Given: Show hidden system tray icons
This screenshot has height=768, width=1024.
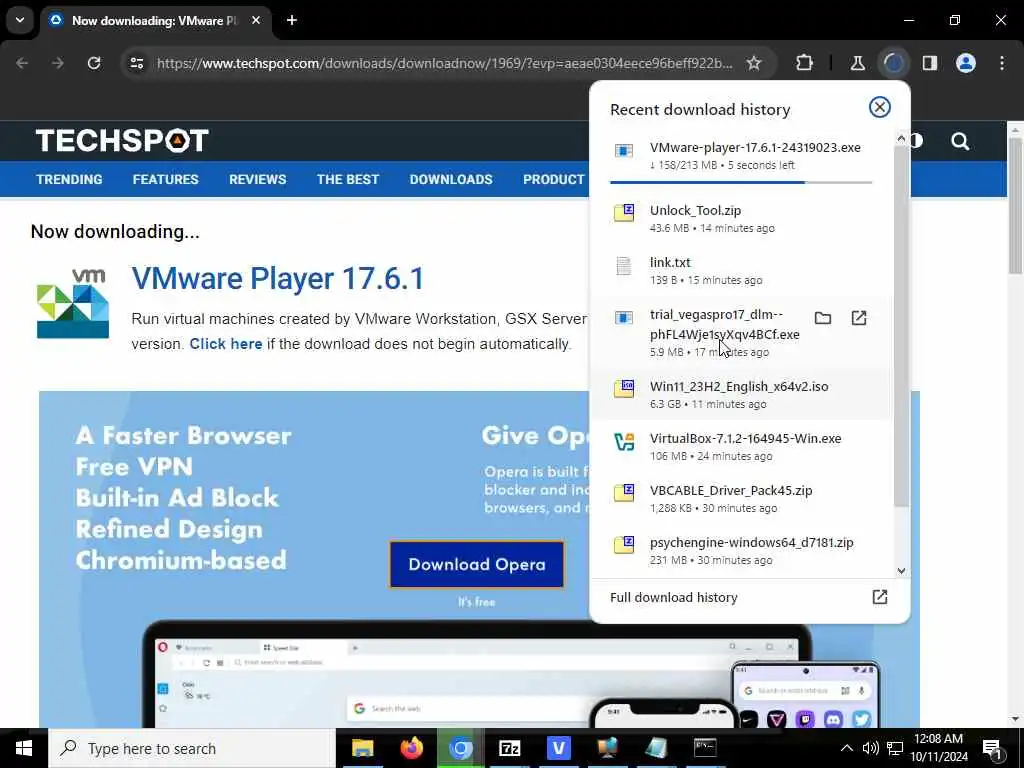Looking at the screenshot, I should (846, 748).
